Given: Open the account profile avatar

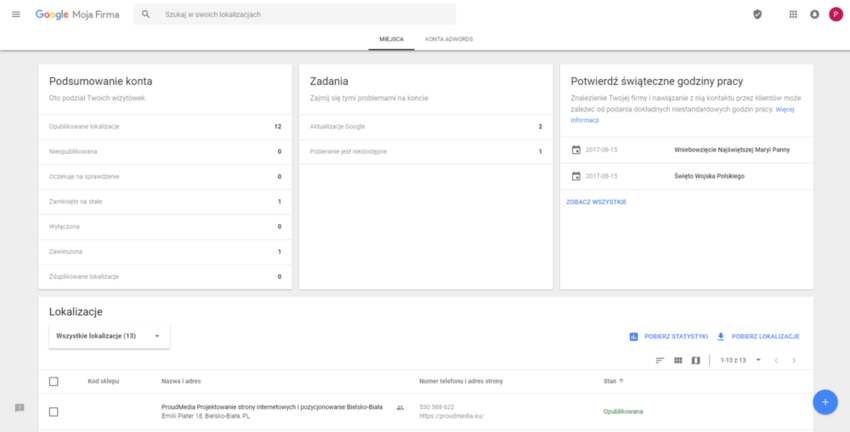Looking at the screenshot, I should coord(835,14).
